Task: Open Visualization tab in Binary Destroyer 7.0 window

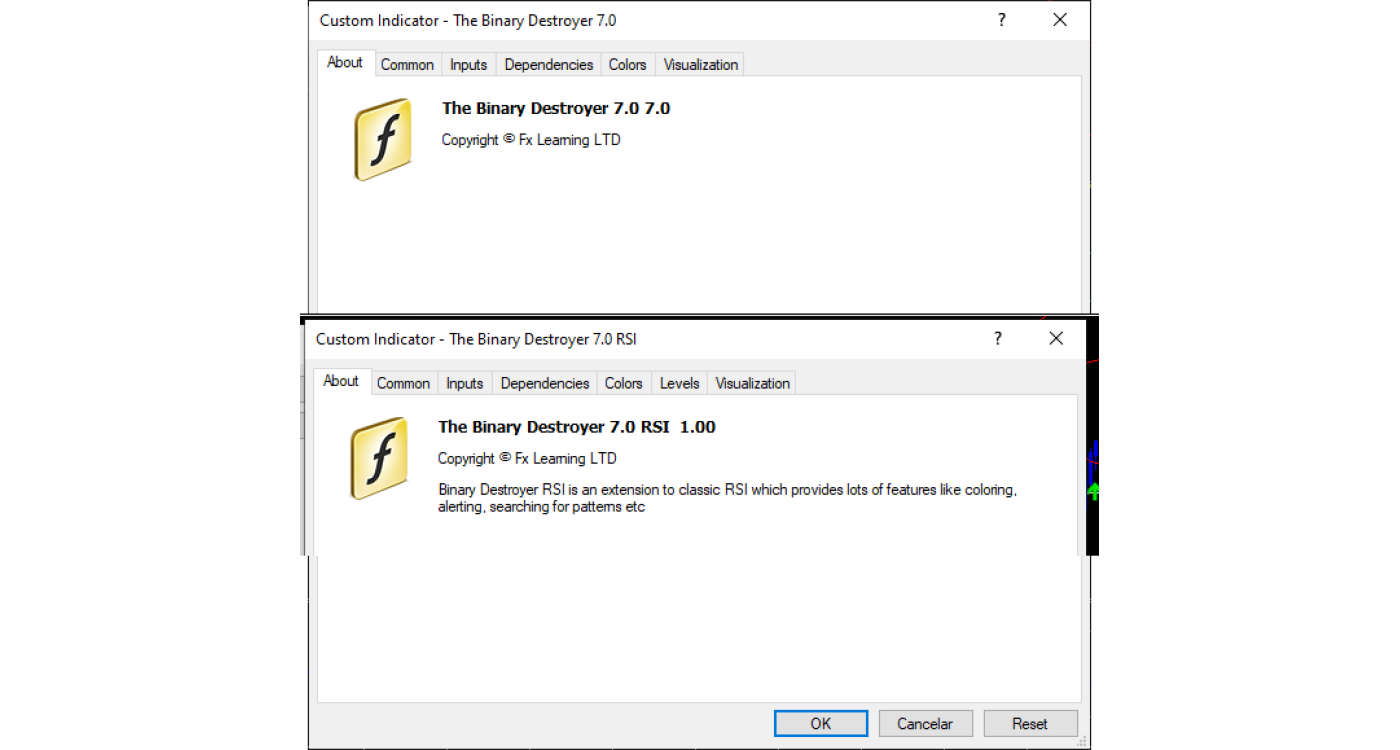Action: point(701,65)
